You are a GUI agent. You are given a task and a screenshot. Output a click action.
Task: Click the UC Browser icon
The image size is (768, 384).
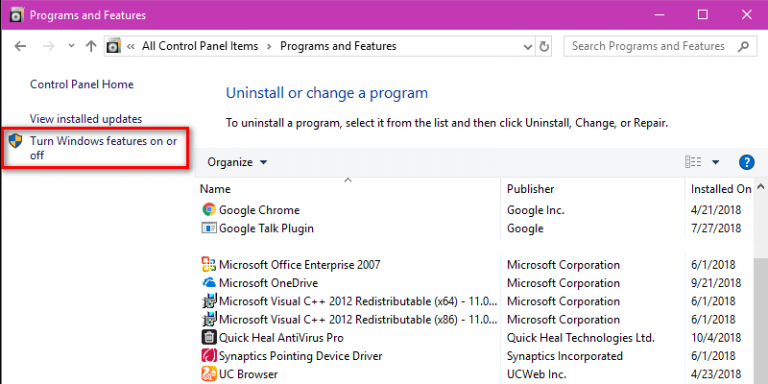coord(209,375)
